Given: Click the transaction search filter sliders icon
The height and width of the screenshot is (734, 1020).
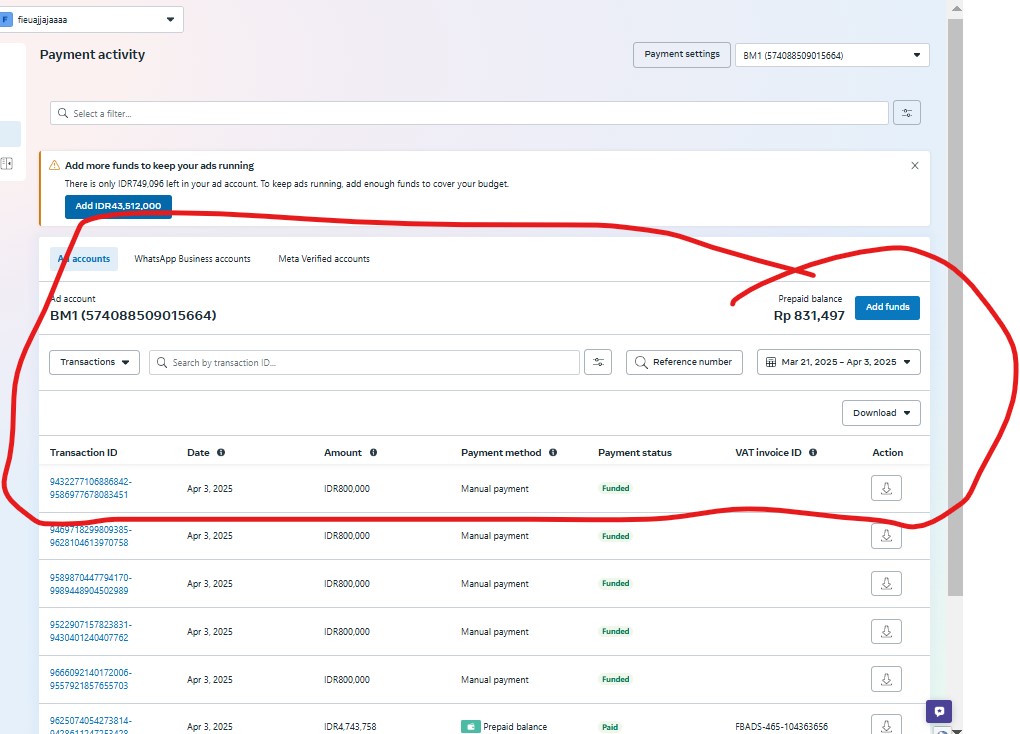Looking at the screenshot, I should (x=598, y=362).
